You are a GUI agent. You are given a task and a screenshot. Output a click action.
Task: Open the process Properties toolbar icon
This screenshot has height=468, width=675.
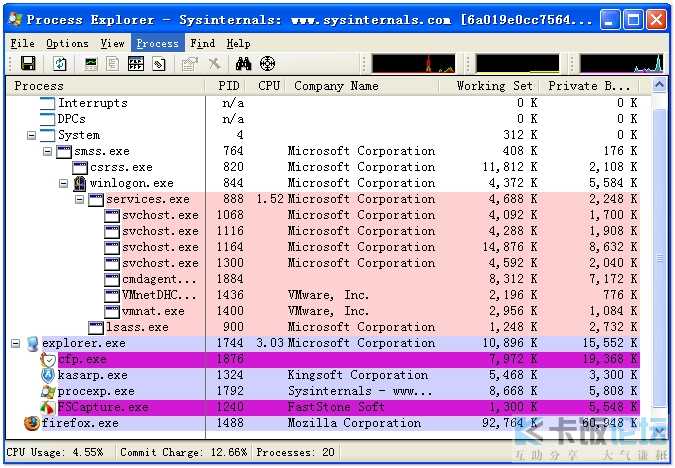(x=189, y=64)
